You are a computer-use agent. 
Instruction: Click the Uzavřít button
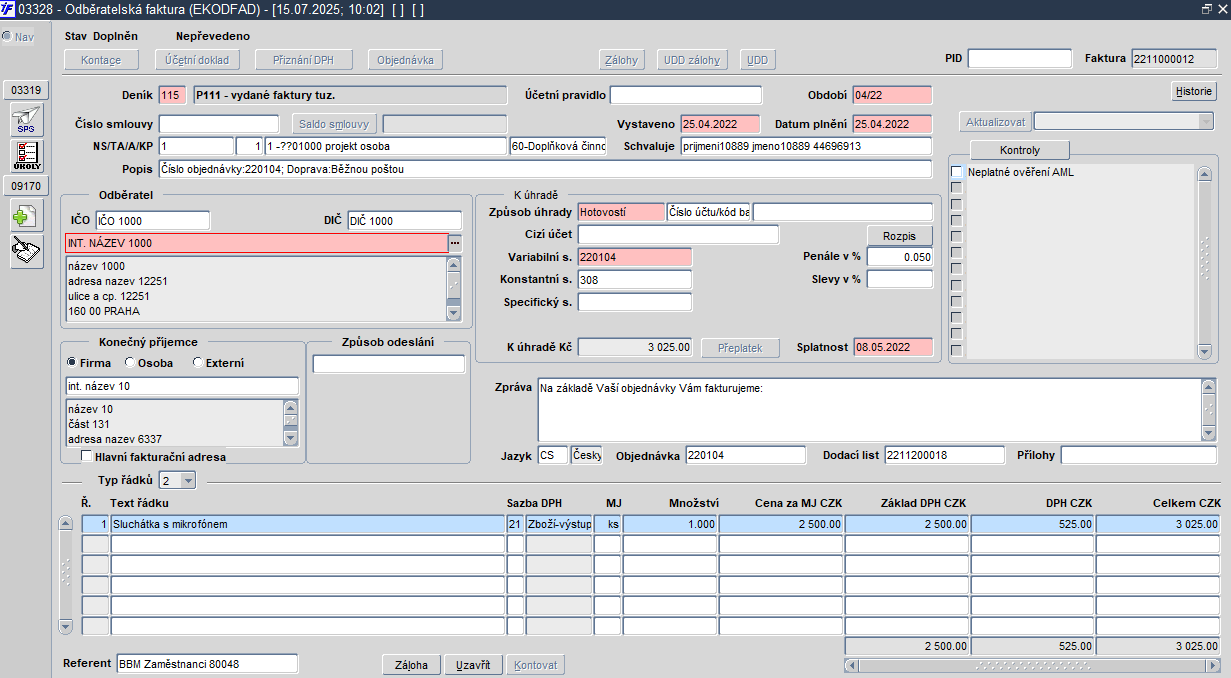(472, 665)
